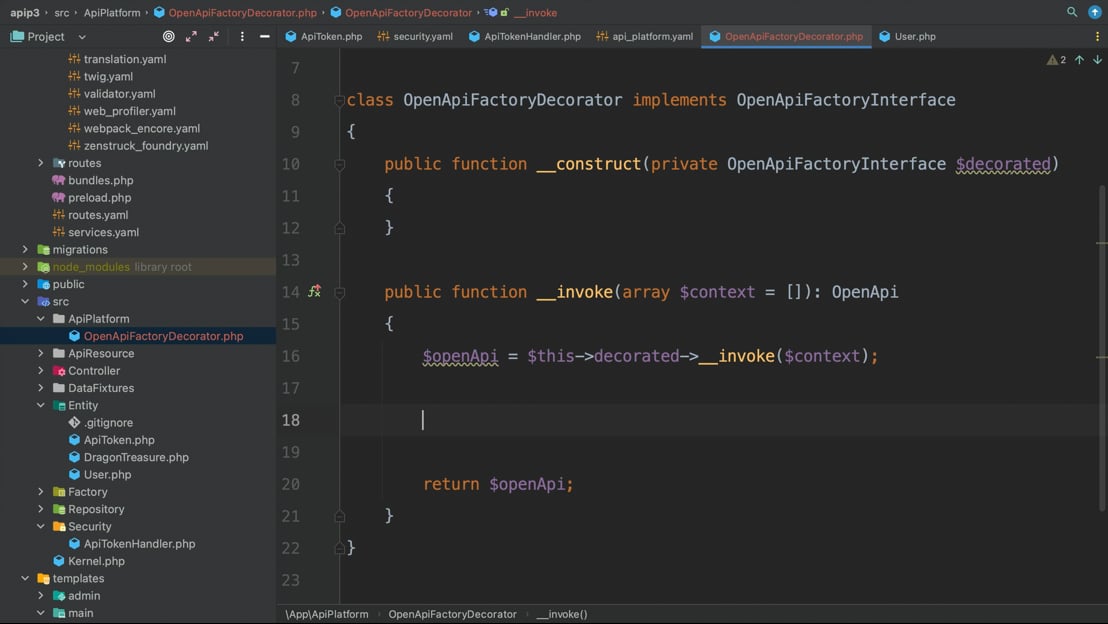This screenshot has height=624, width=1108.
Task: Switch to the ApiTokenHandler.php tab
Action: pos(525,36)
